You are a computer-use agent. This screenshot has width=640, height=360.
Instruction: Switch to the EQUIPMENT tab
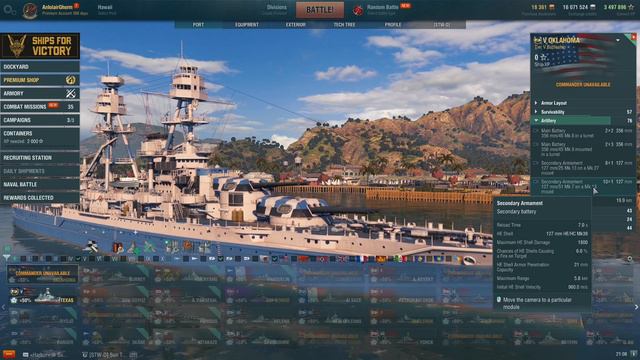click(x=247, y=25)
